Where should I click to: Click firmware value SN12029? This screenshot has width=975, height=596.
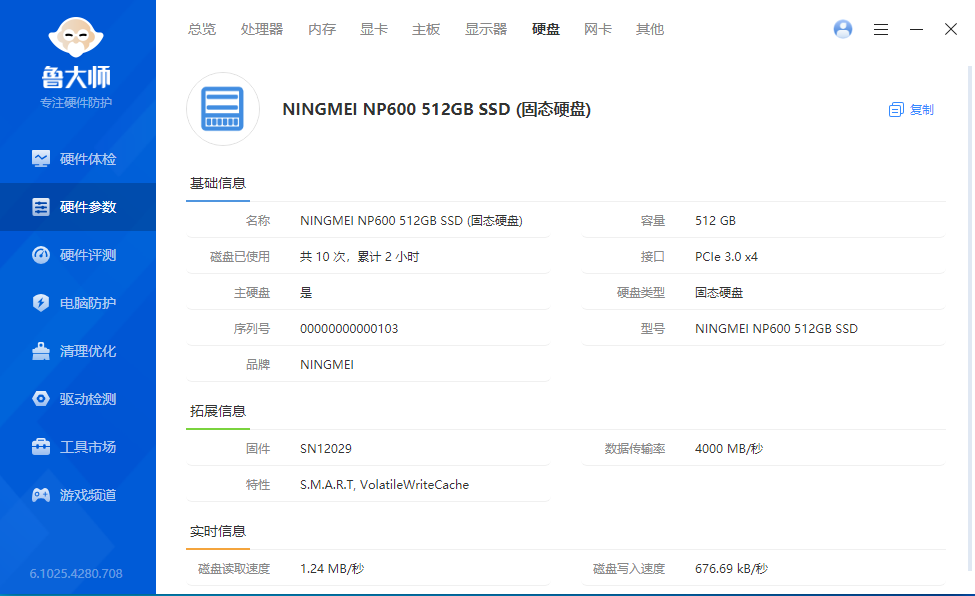[x=326, y=449]
